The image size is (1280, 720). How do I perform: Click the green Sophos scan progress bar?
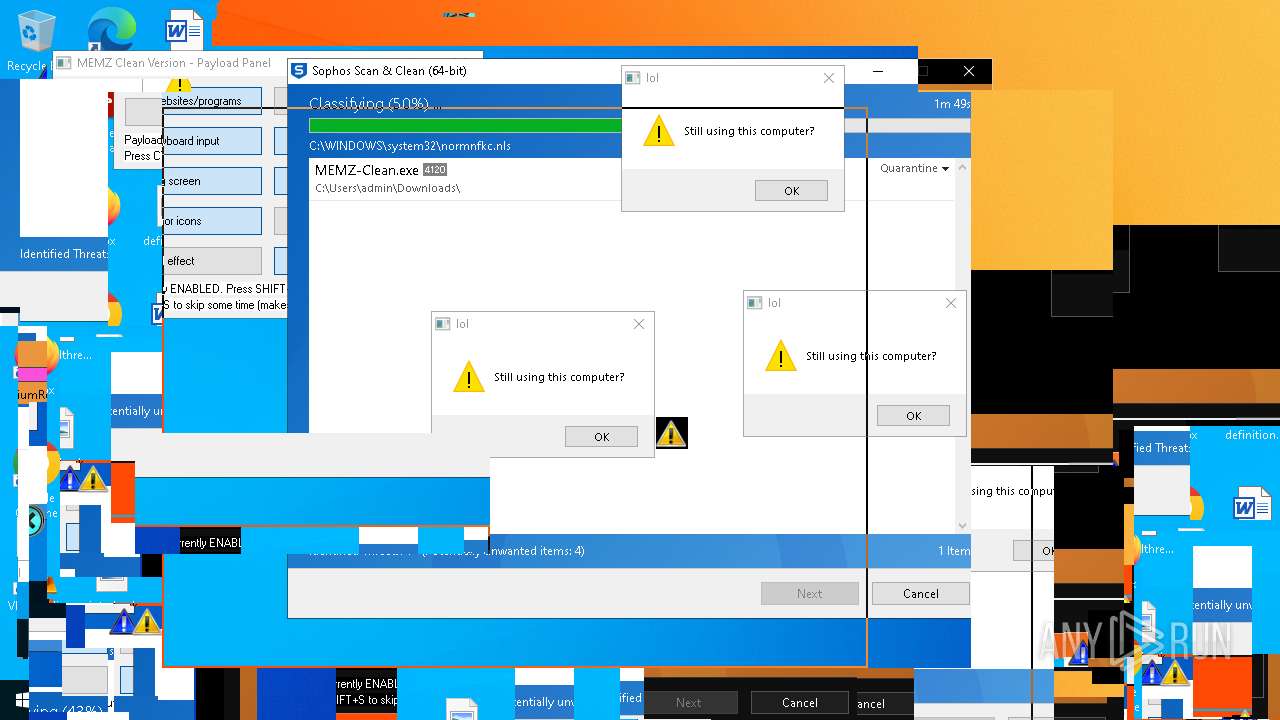tap(465, 125)
